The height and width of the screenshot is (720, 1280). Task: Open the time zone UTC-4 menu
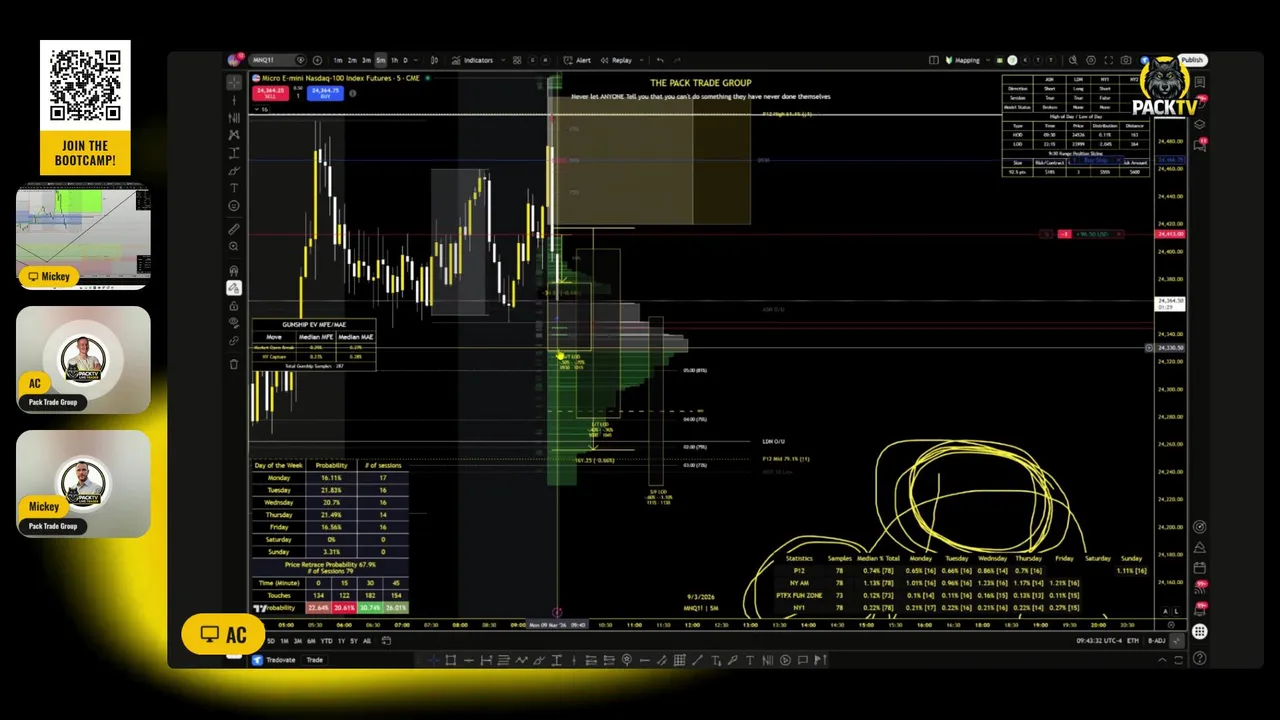coord(1098,641)
